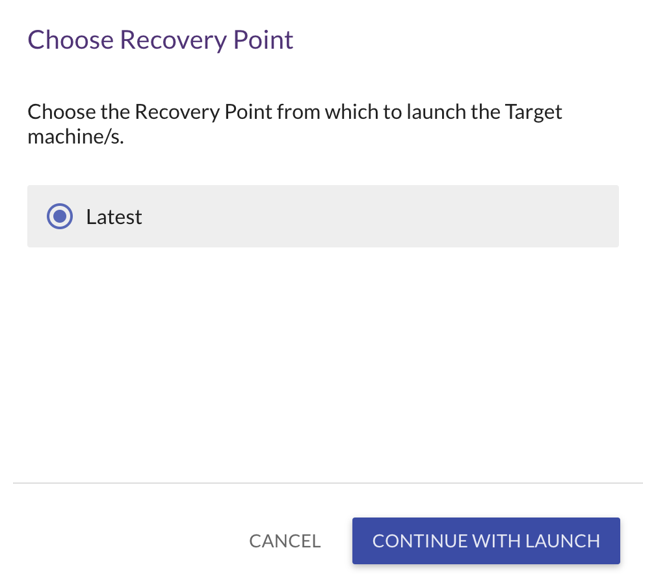Viewport: 652px width, 575px height.
Task: Proceed by clicking CONTINUE WITH LAUNCH
Action: point(486,541)
